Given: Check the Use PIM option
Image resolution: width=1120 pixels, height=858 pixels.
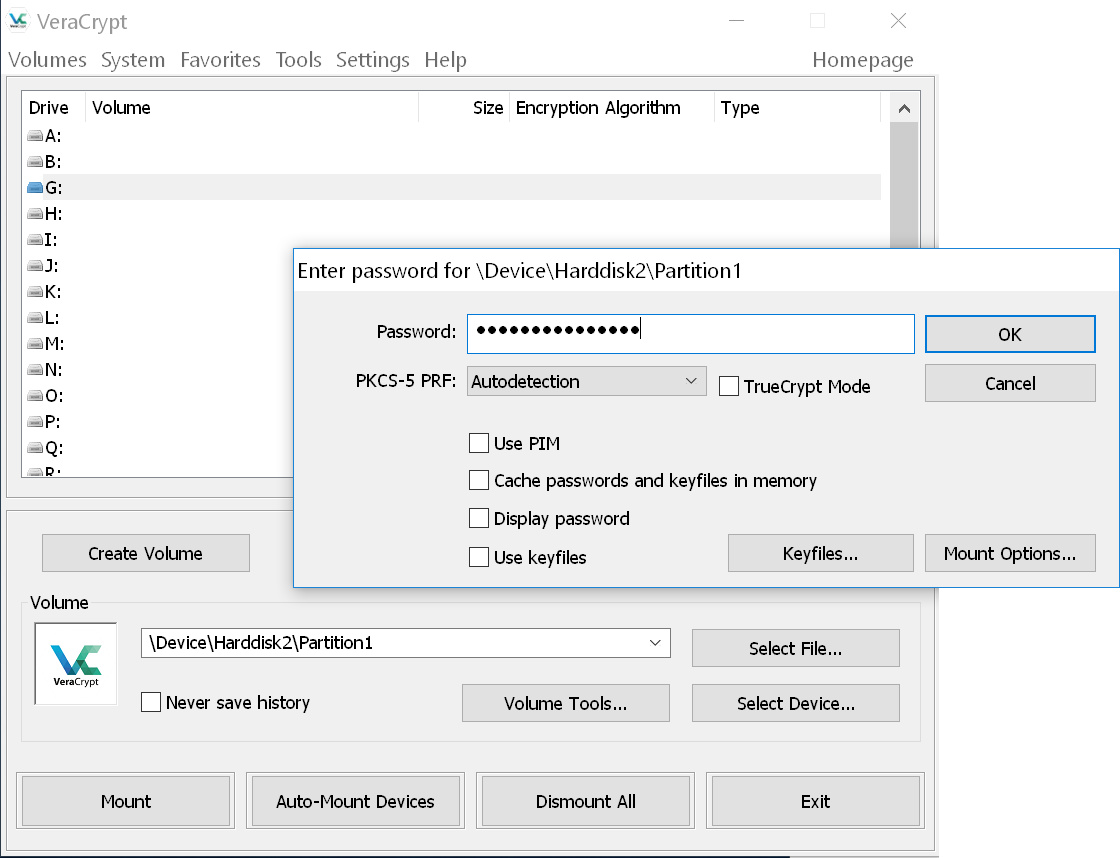Looking at the screenshot, I should click(x=479, y=443).
